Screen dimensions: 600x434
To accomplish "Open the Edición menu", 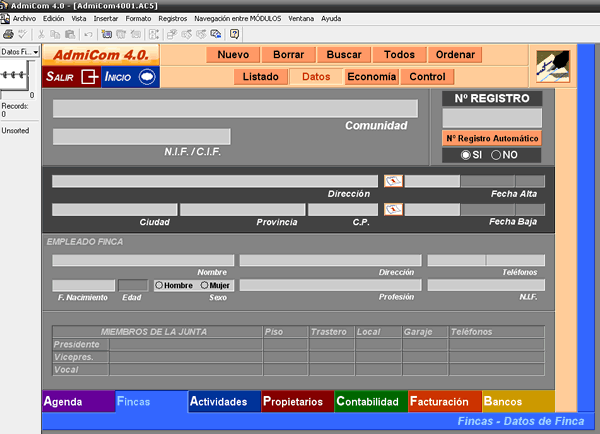I will (x=53, y=18).
